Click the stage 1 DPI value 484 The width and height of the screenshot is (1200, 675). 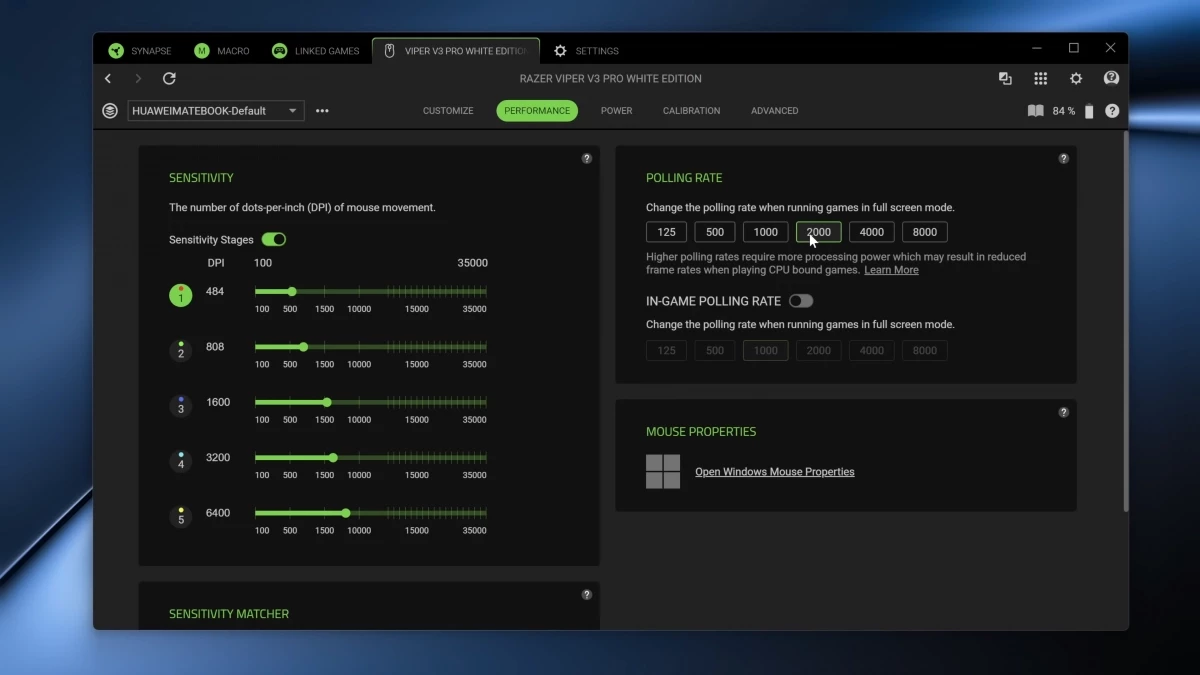[215, 292]
